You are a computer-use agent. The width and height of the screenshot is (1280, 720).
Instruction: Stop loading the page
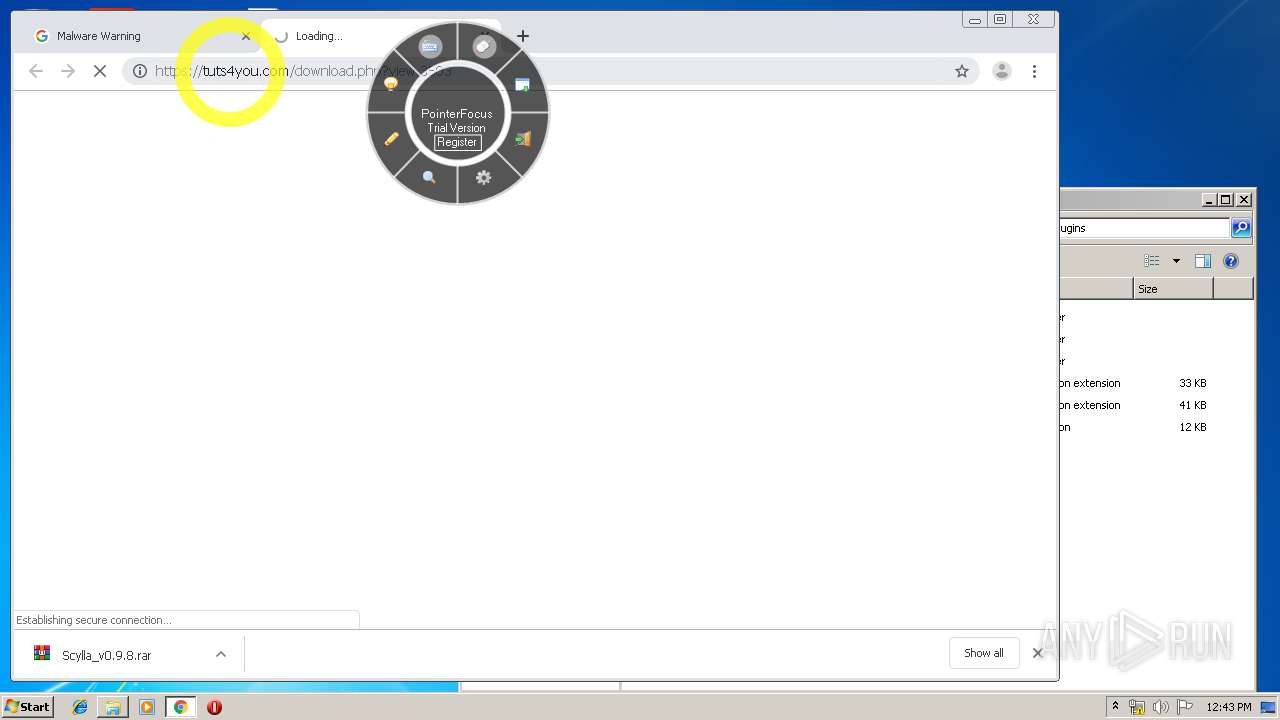coord(100,71)
